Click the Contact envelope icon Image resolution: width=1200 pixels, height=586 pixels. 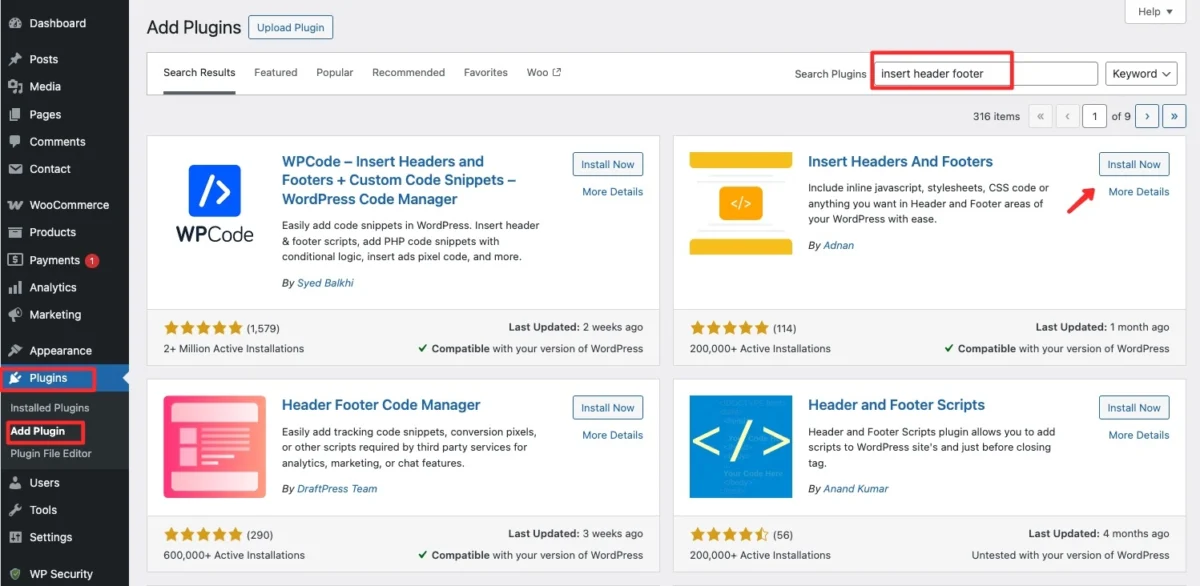15,169
